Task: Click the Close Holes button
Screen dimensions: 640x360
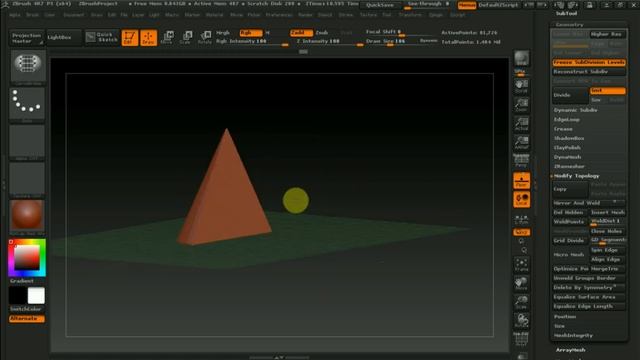Action: pyautogui.click(x=607, y=231)
